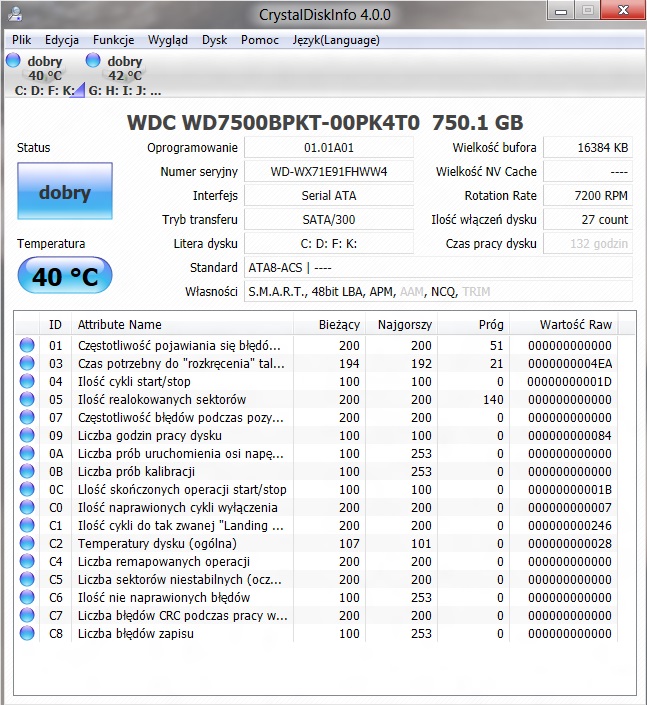Select row Liczba godzin pracy dysku
The image size is (647, 705).
[x=317, y=435]
